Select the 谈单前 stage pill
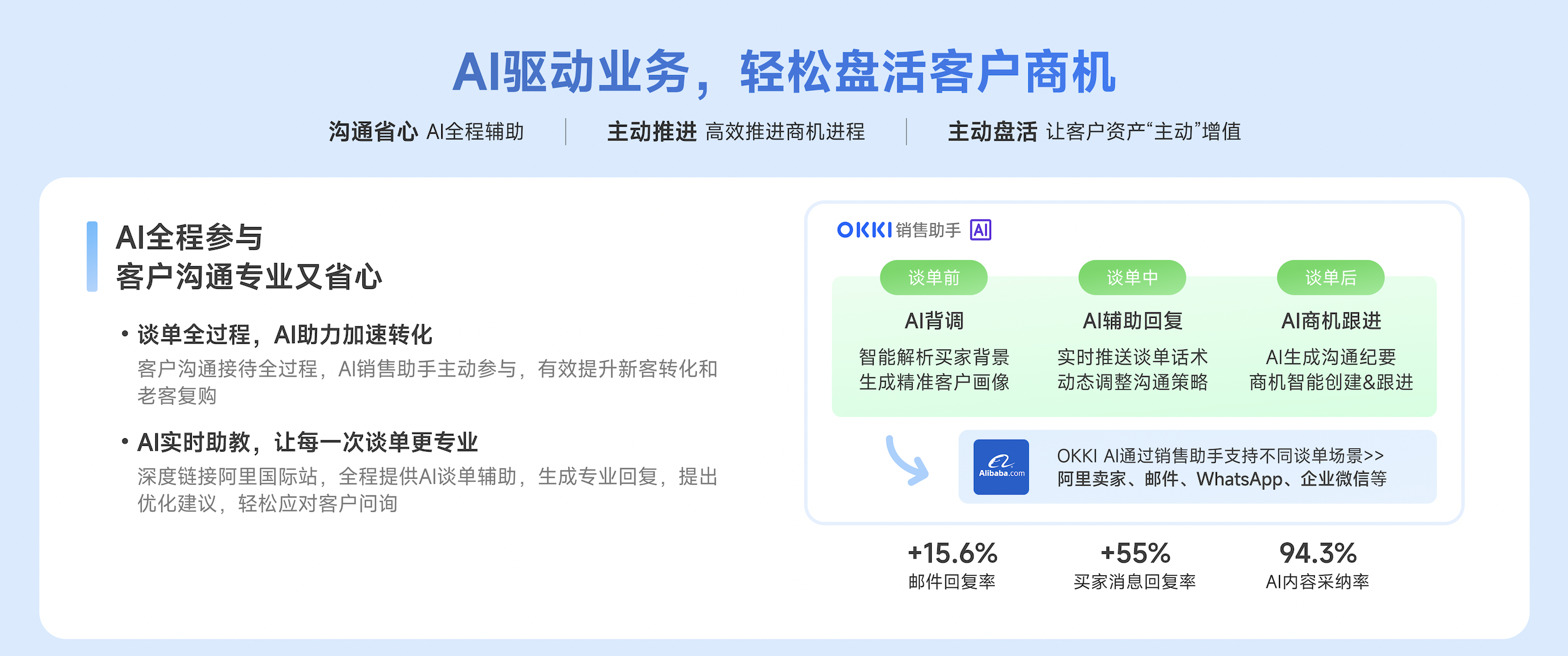This screenshot has width=1568, height=656. (x=934, y=278)
